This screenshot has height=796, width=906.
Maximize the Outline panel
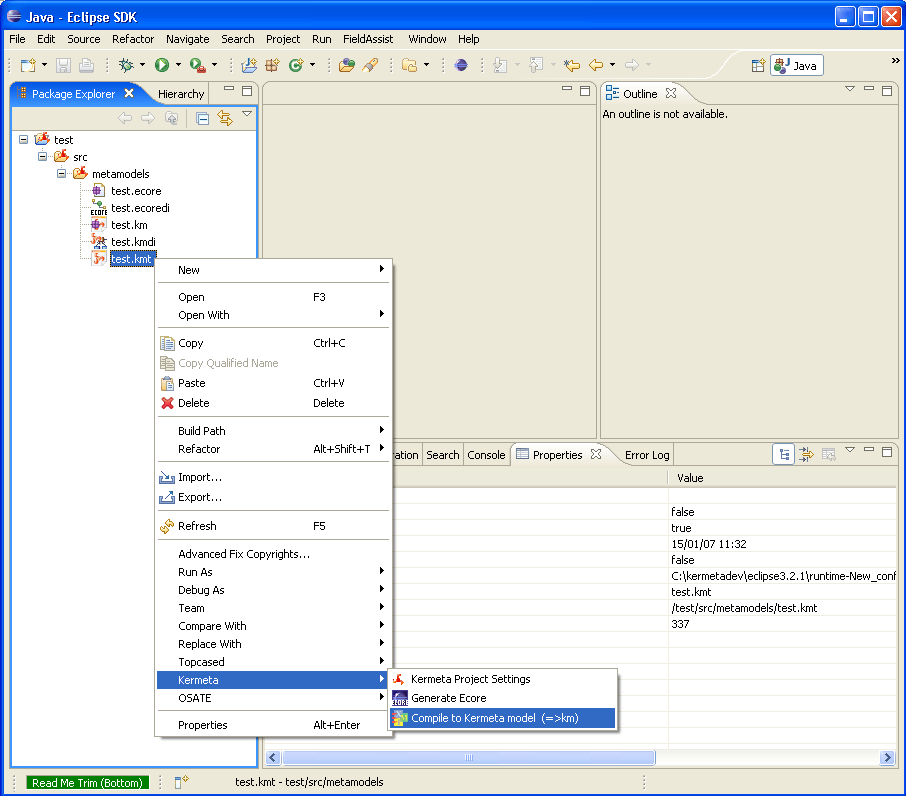(x=887, y=90)
